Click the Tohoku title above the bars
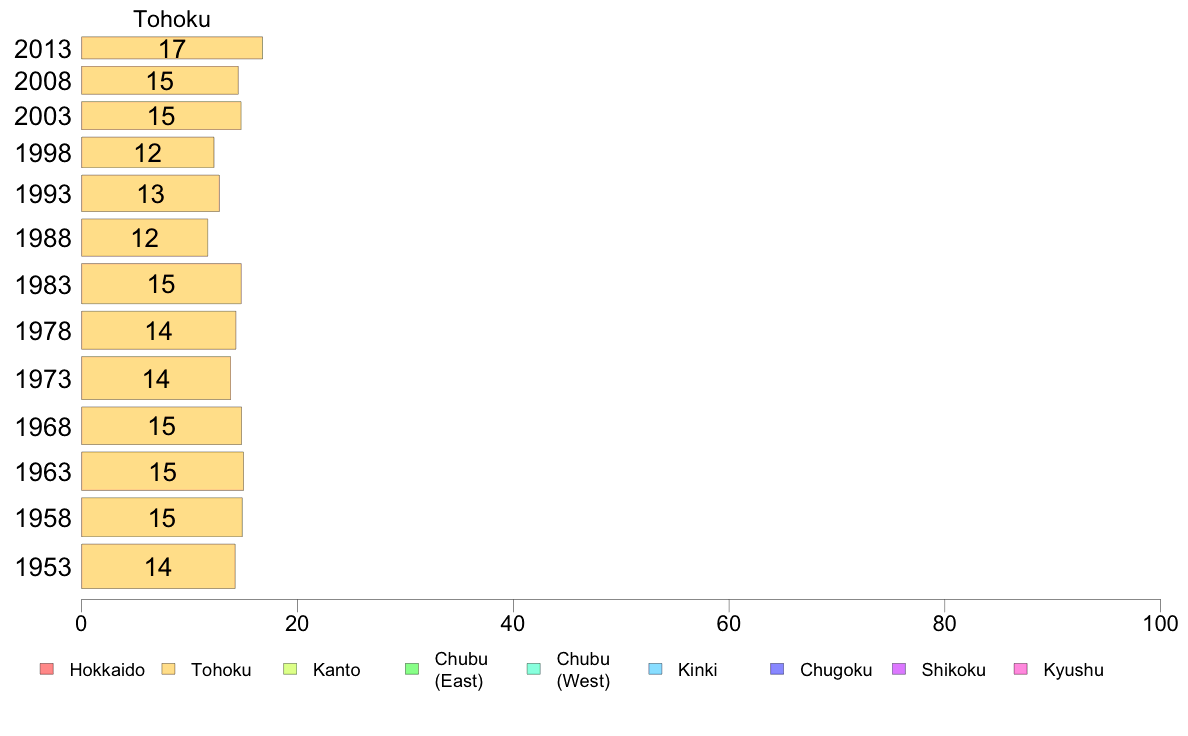The image size is (1188, 736). (x=172, y=19)
